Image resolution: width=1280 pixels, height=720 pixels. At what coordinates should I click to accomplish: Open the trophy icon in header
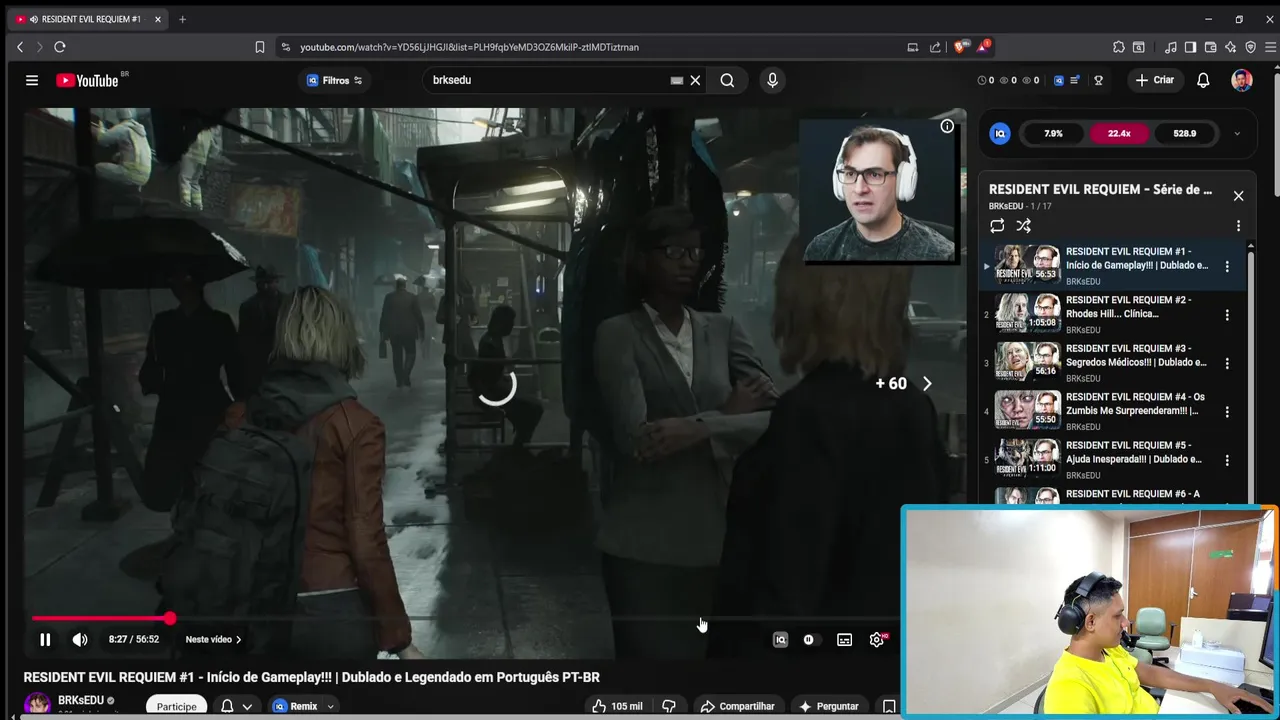[x=1098, y=80]
